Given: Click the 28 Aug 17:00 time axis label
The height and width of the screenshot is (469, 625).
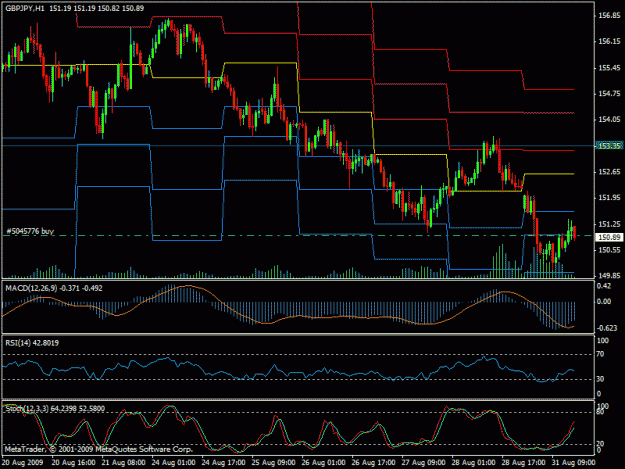Looking at the screenshot, I should [x=523, y=463].
